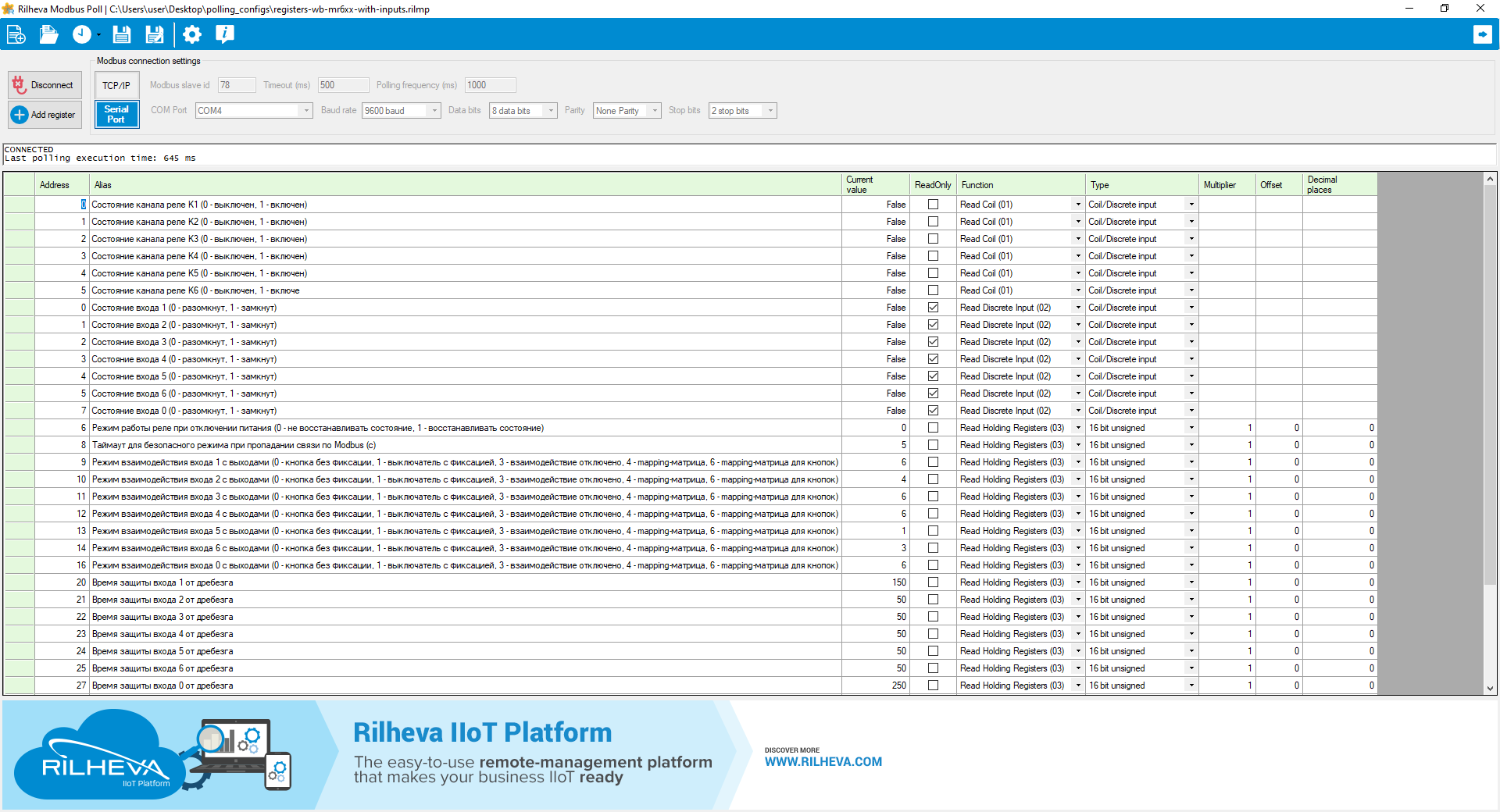Toggle ReadOnly checkbox on address 27 row
Image resolution: width=1500 pixels, height=812 pixels.
click(x=933, y=686)
